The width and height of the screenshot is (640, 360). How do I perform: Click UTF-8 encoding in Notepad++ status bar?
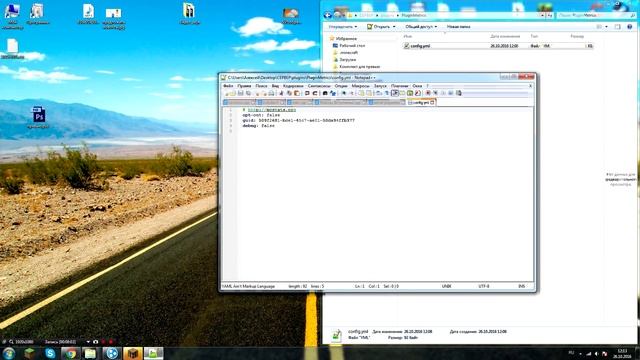(x=484, y=287)
